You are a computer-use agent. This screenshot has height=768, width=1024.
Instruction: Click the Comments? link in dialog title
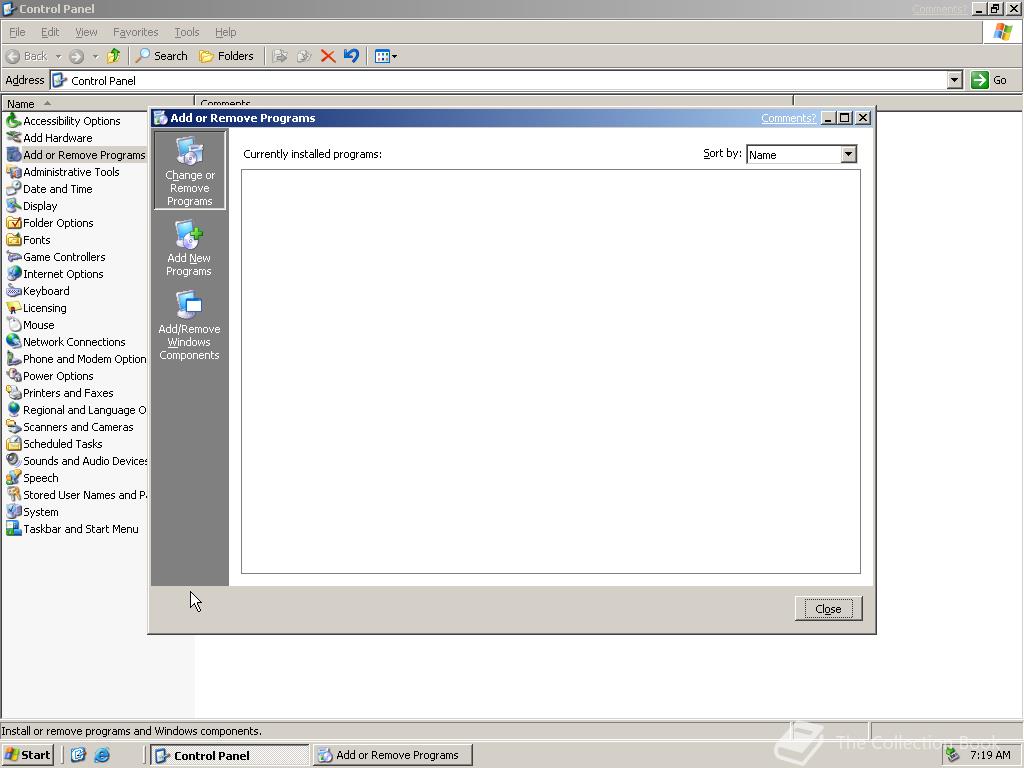tap(788, 118)
